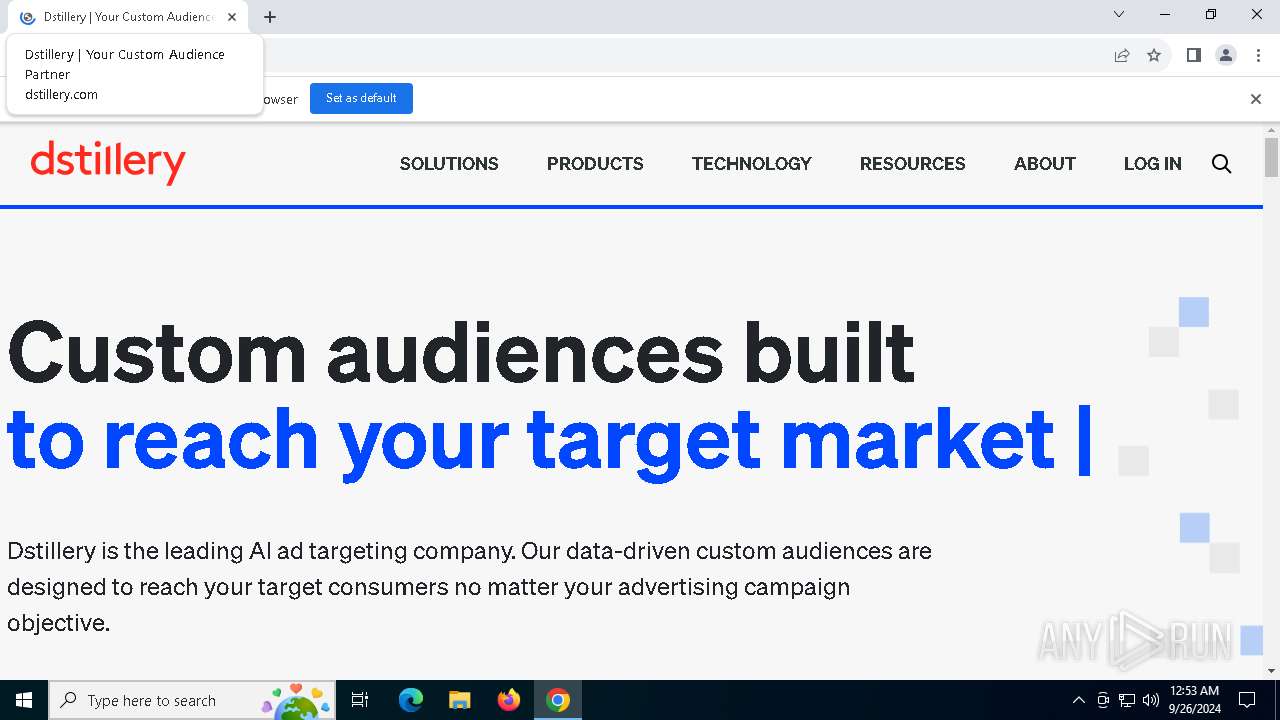
Task: Go to LOG IN page
Action: (1153, 164)
